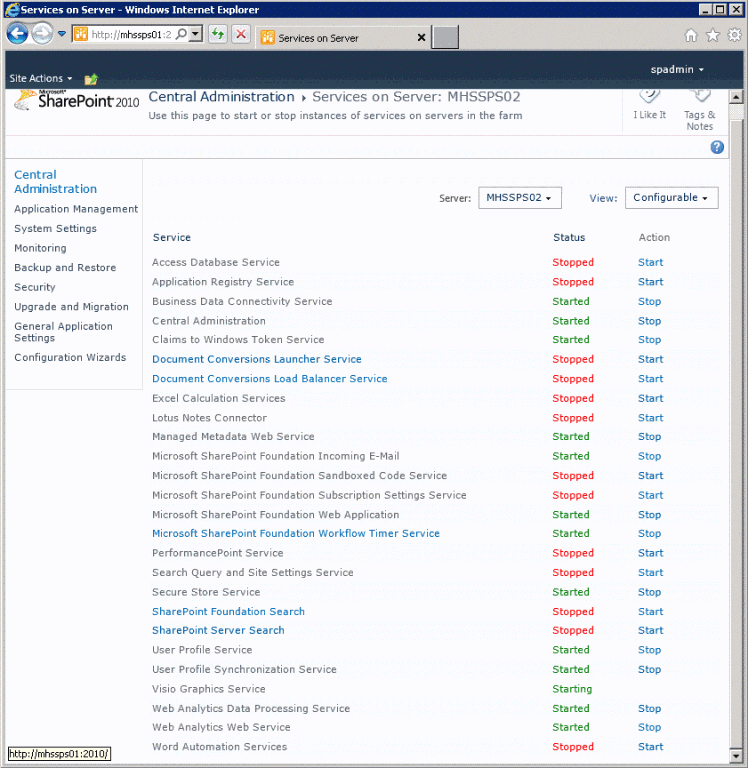Viewport: 748px width, 768px height.
Task: Click the Navigate Up folder icon
Action: coord(91,78)
